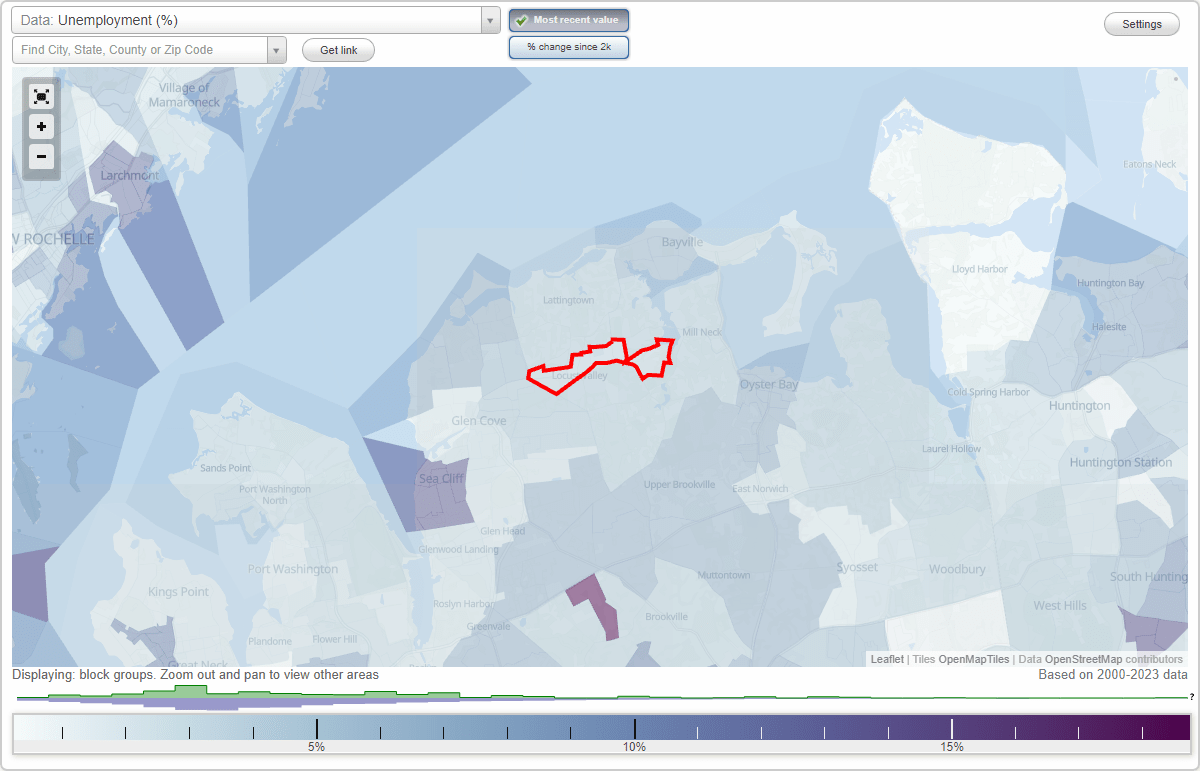
Task: Select 'Unemployment (%)' from the Data combo box
Action: point(250,20)
